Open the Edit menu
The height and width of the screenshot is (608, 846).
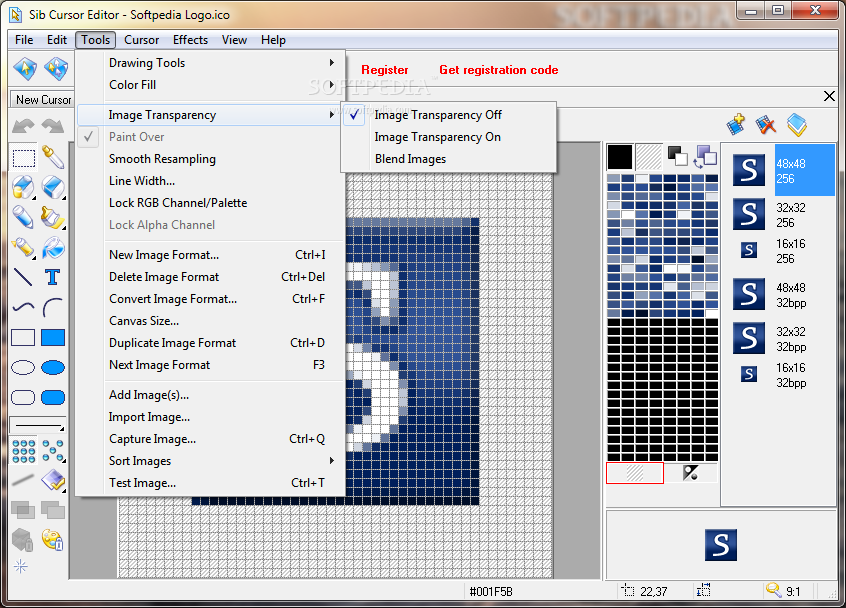tap(57, 40)
